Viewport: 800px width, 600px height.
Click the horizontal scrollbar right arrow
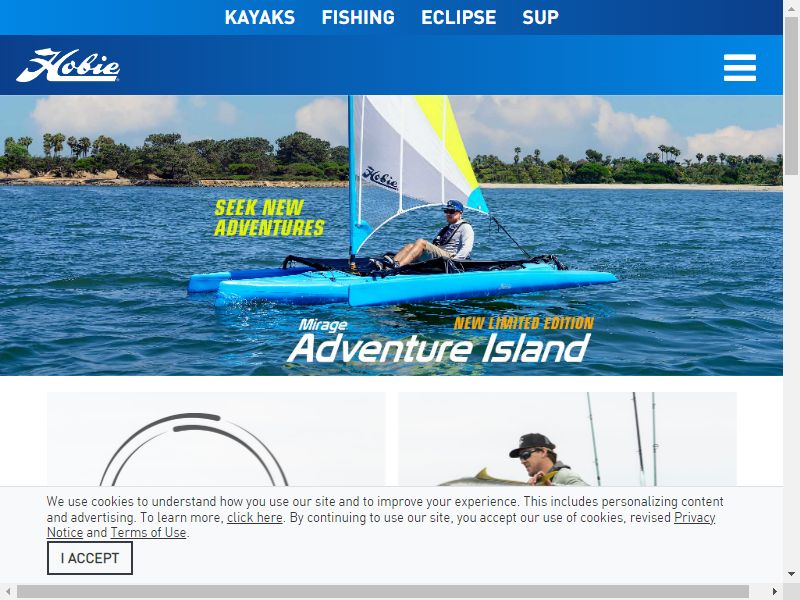tap(775, 592)
